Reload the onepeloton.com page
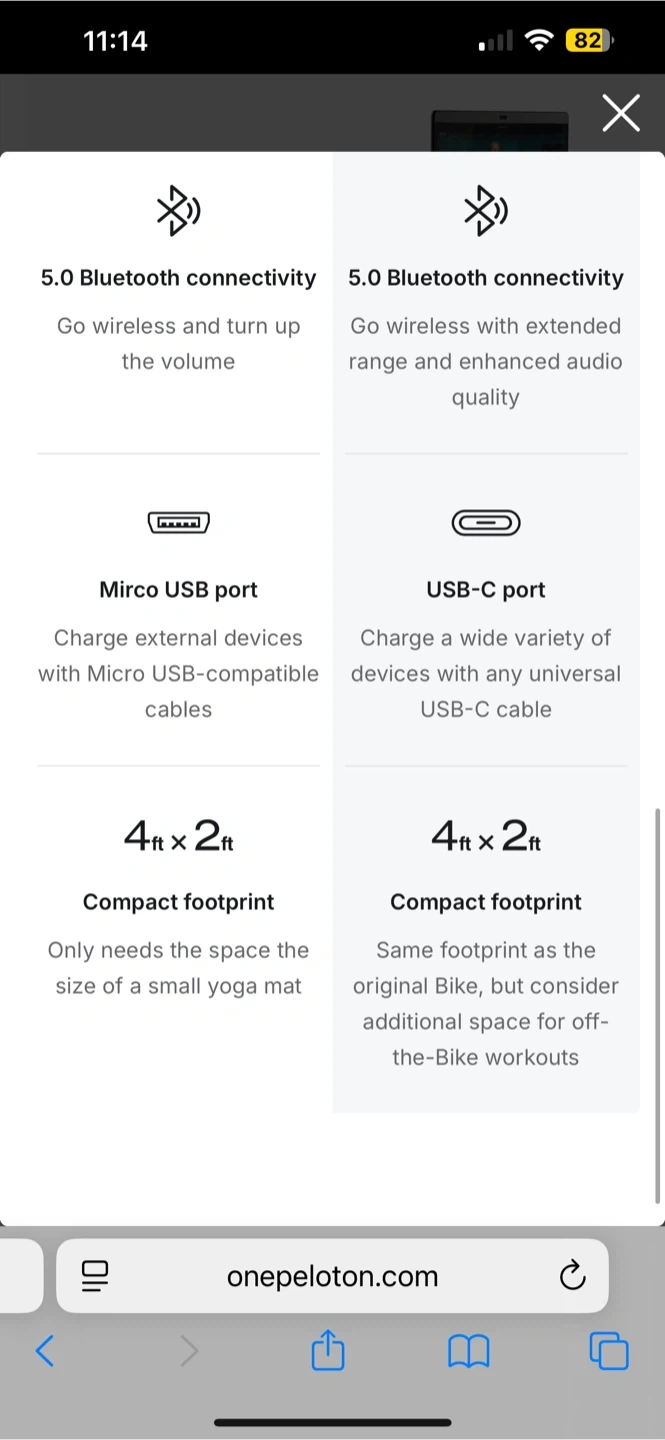This screenshot has width=665, height=1440. tap(572, 1276)
